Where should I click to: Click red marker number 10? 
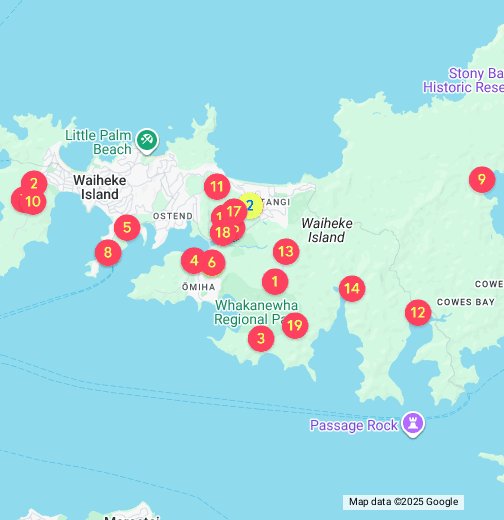click(x=33, y=202)
